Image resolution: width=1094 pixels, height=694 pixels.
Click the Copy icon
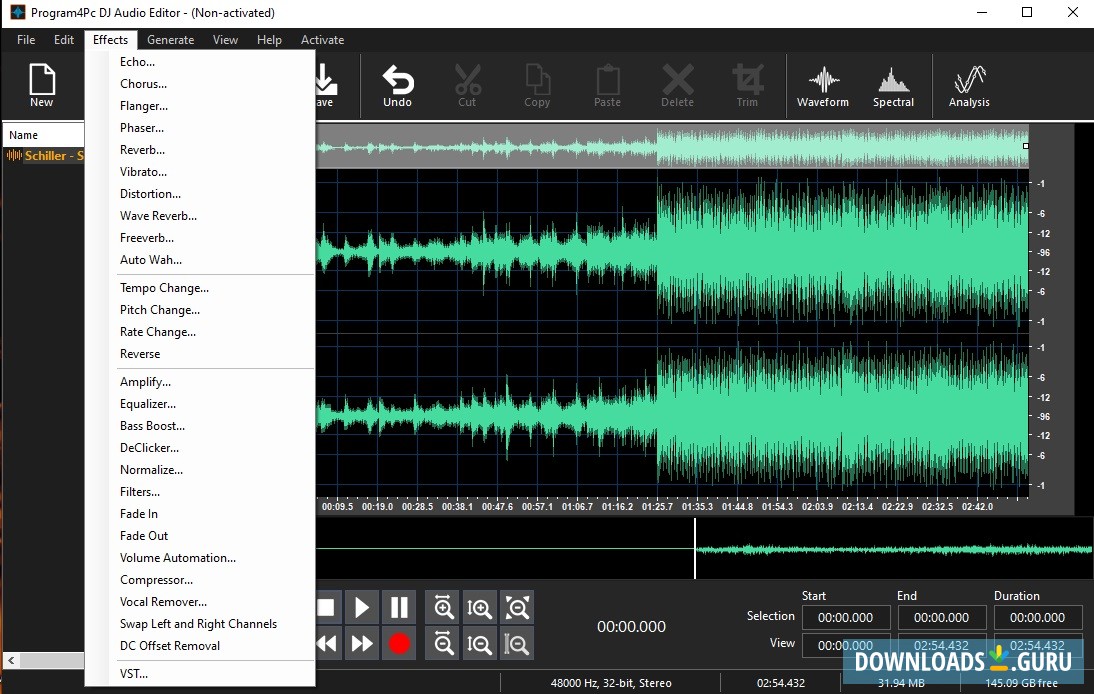[x=537, y=85]
